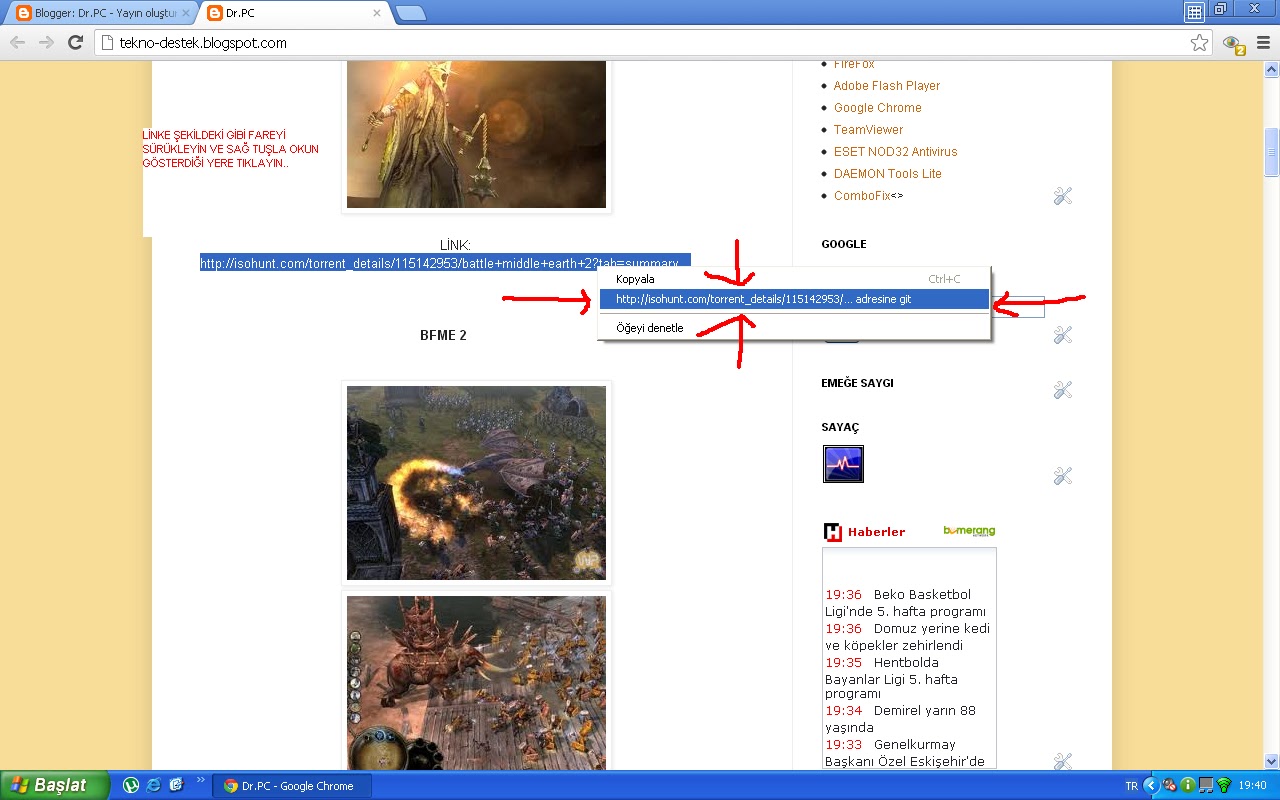The width and height of the screenshot is (1280, 800).
Task: Click the wrench edit icon beside ComboFix
Action: coord(1063,196)
